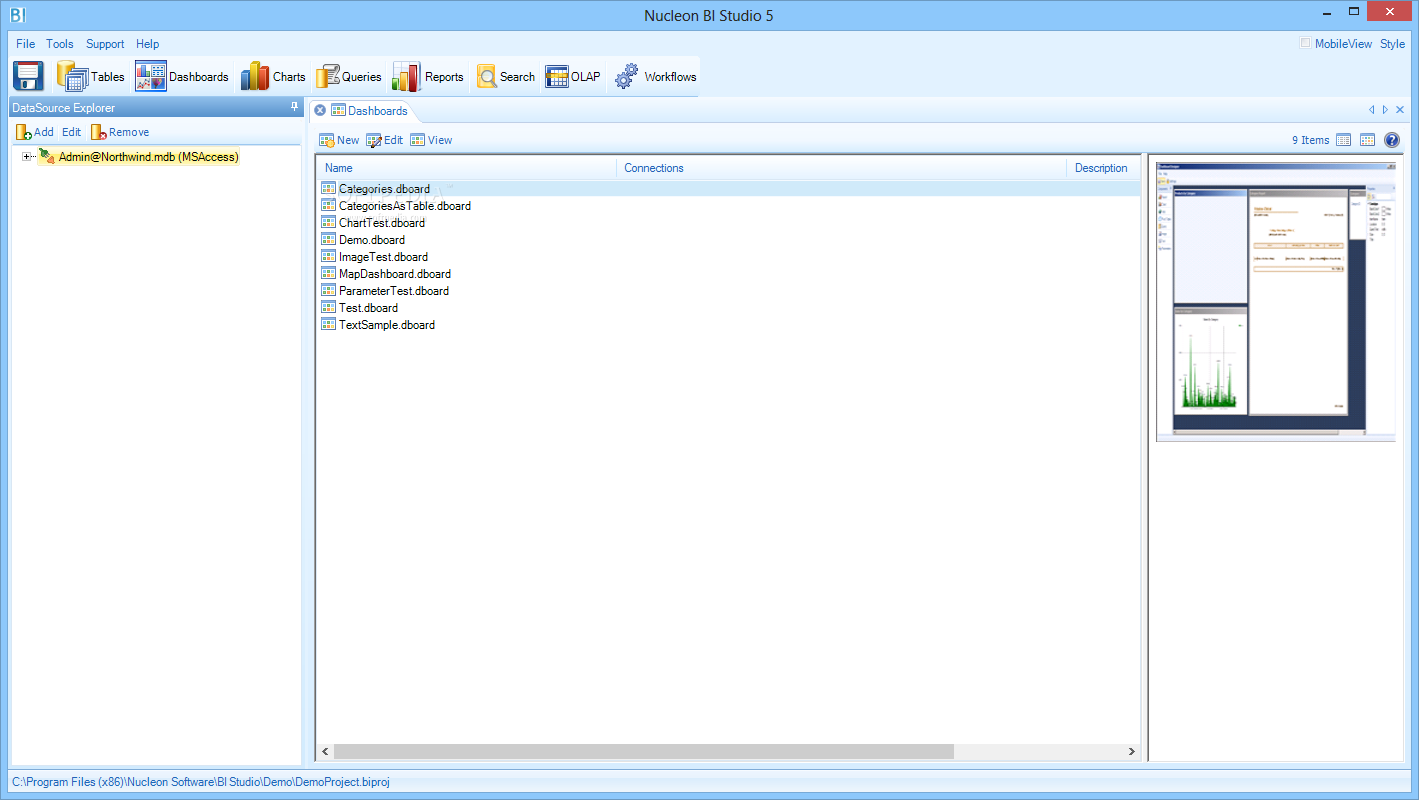Switch to list view icon
The width and height of the screenshot is (1419, 800).
coord(1344,140)
